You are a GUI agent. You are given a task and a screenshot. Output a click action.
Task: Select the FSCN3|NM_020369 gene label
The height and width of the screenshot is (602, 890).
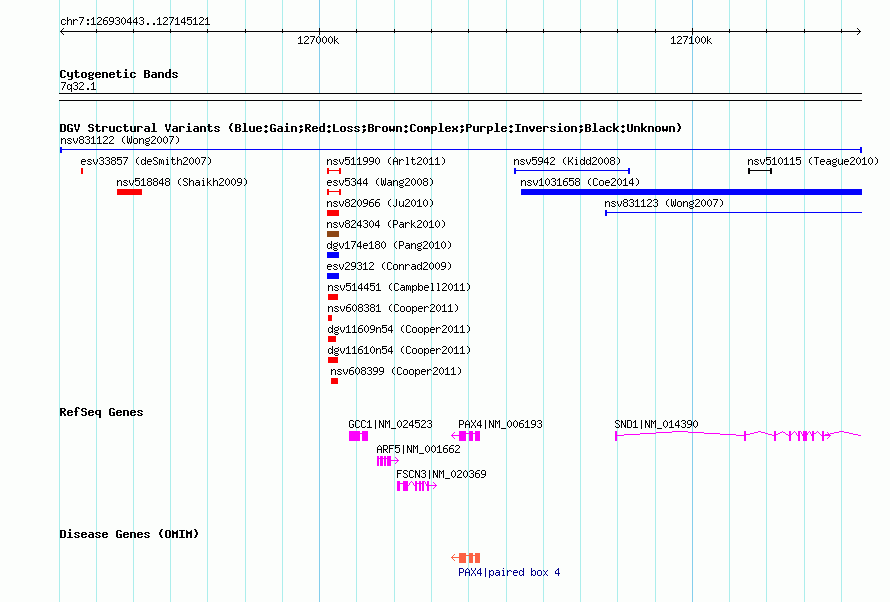point(441,474)
